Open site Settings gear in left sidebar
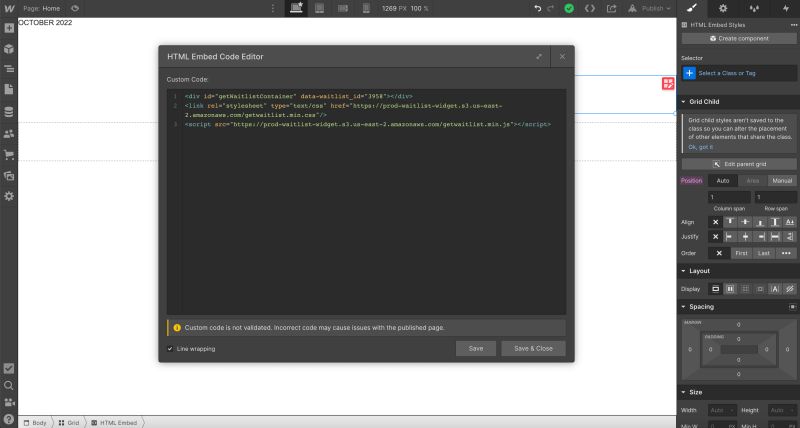The height and width of the screenshot is (428, 800). point(9,196)
